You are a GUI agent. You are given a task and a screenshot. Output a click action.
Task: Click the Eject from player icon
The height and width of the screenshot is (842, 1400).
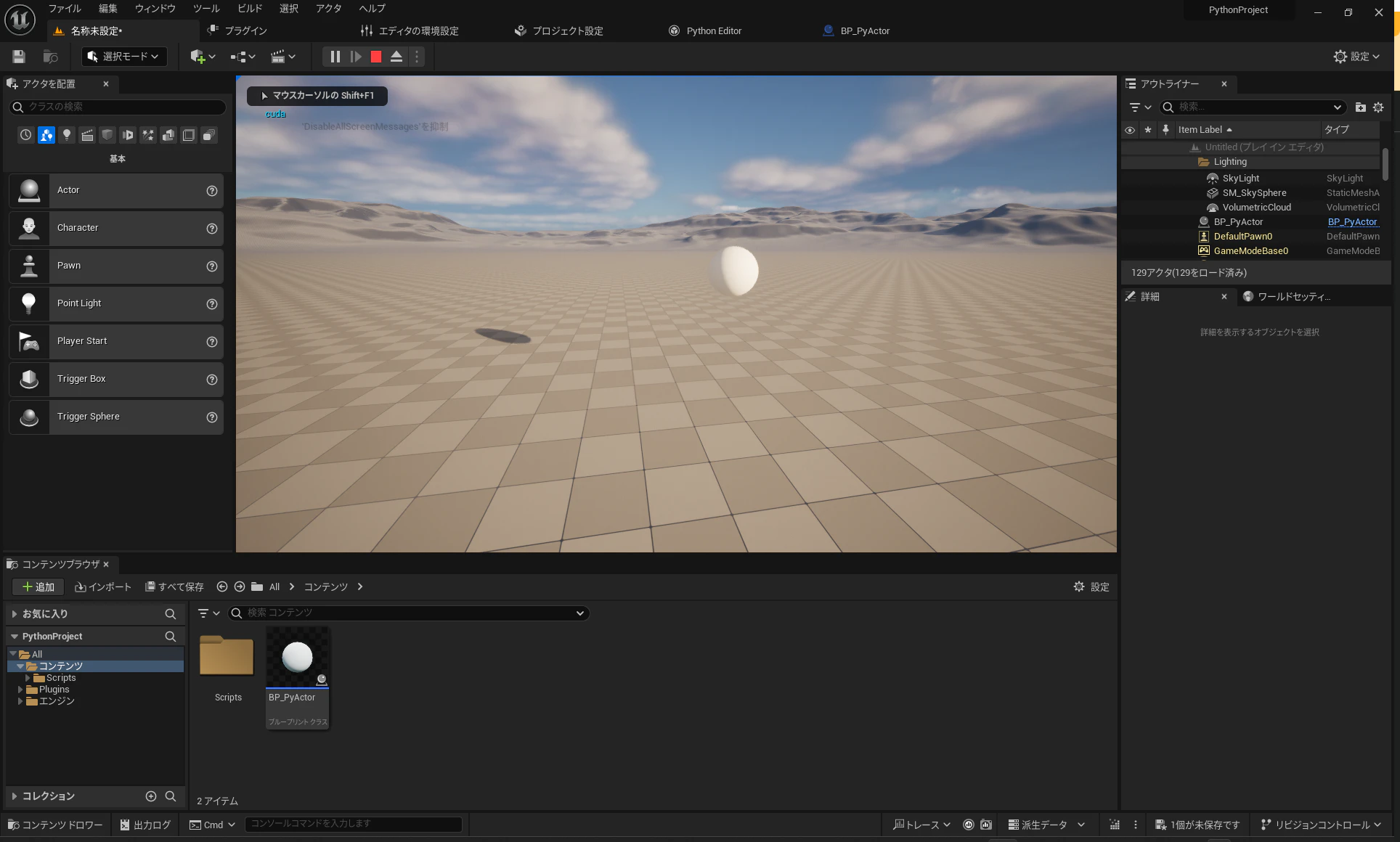click(x=396, y=57)
